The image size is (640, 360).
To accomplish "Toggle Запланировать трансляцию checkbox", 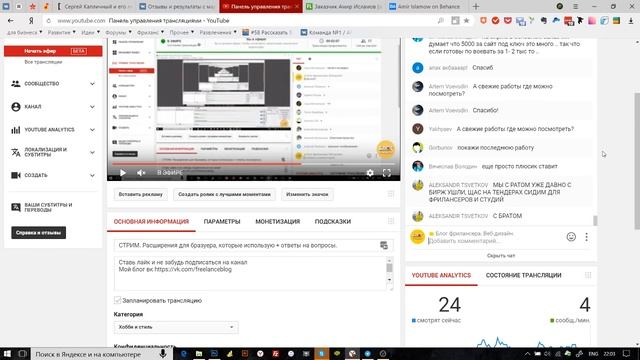I will [118, 300].
